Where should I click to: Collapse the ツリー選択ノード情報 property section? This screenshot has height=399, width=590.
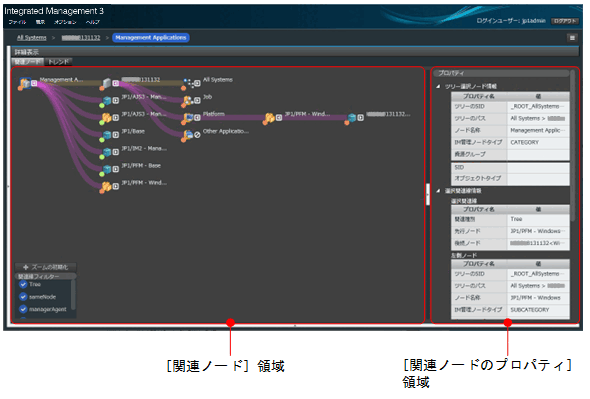[438, 87]
